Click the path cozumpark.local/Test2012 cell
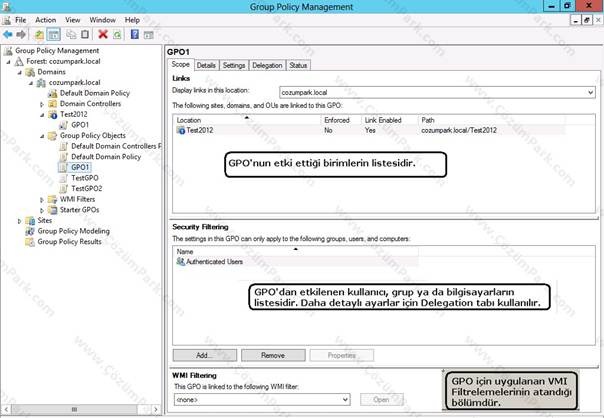The image size is (604, 418). (x=459, y=130)
